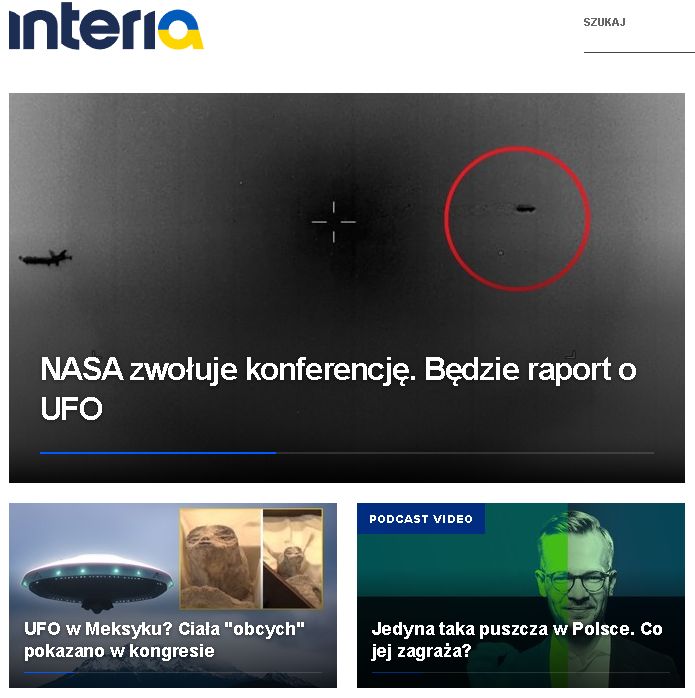Open Jedyna taka puszcza w Polsce headline
695x698 pixels.
point(517,640)
